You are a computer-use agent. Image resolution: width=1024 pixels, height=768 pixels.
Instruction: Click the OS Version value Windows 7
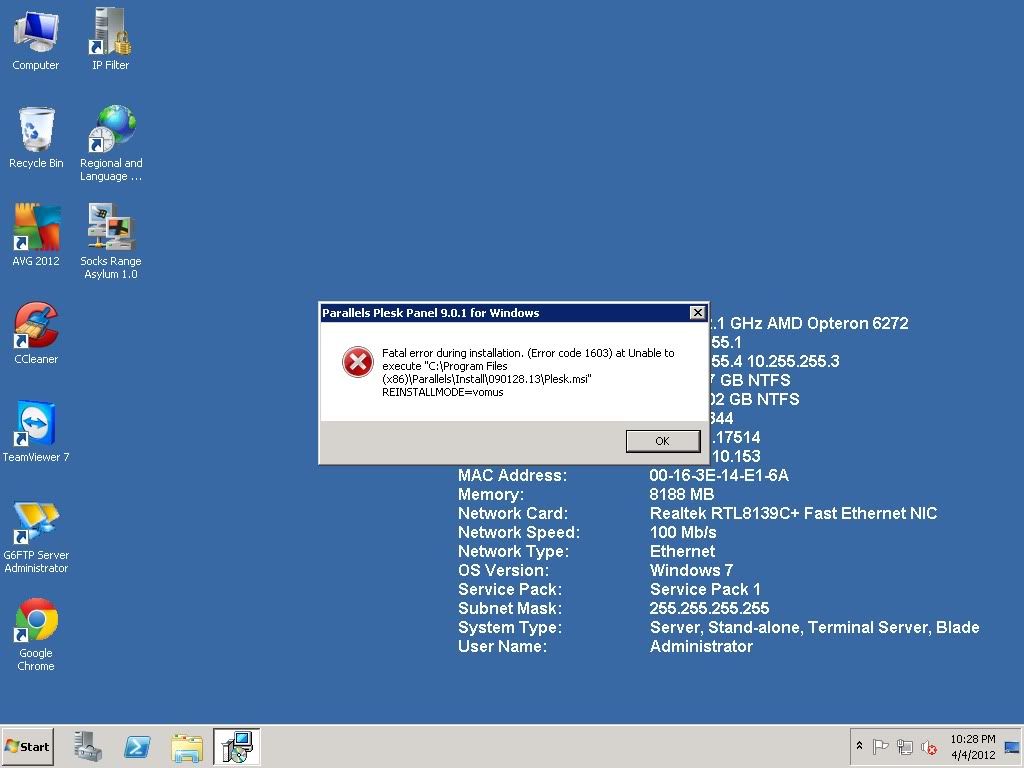point(692,570)
